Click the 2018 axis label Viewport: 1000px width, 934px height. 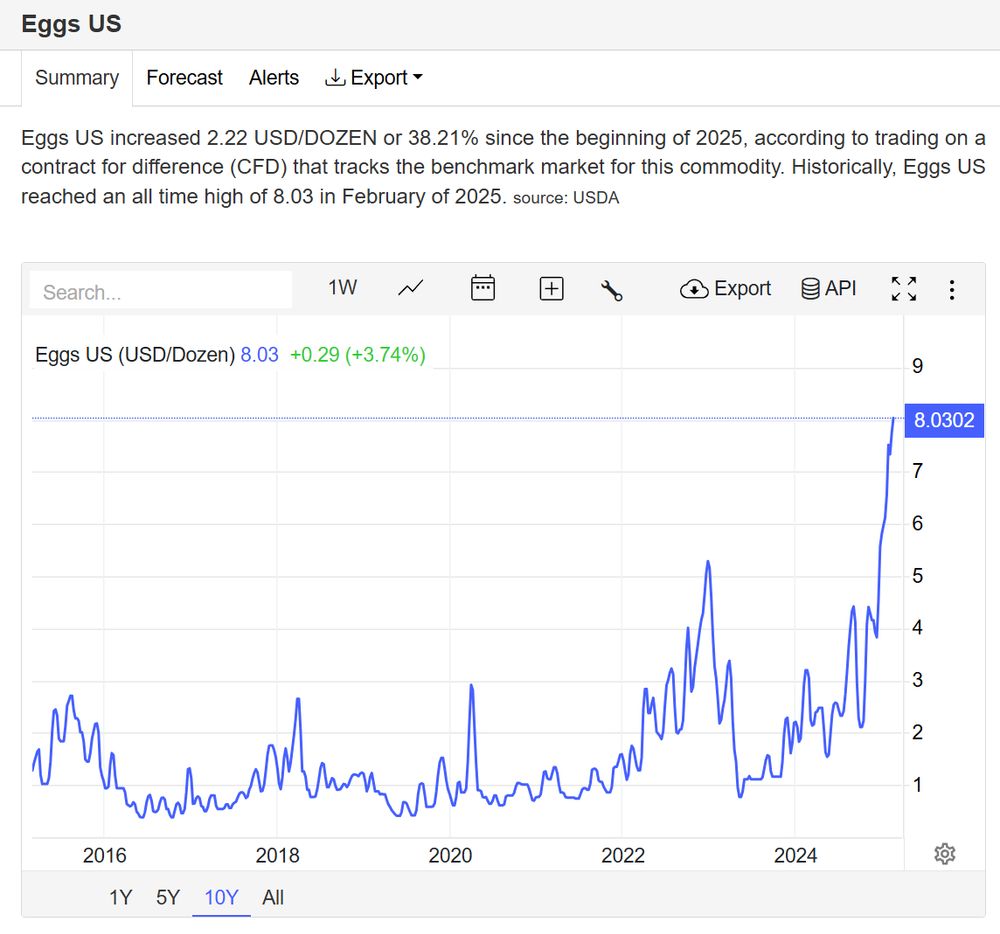pos(277,856)
